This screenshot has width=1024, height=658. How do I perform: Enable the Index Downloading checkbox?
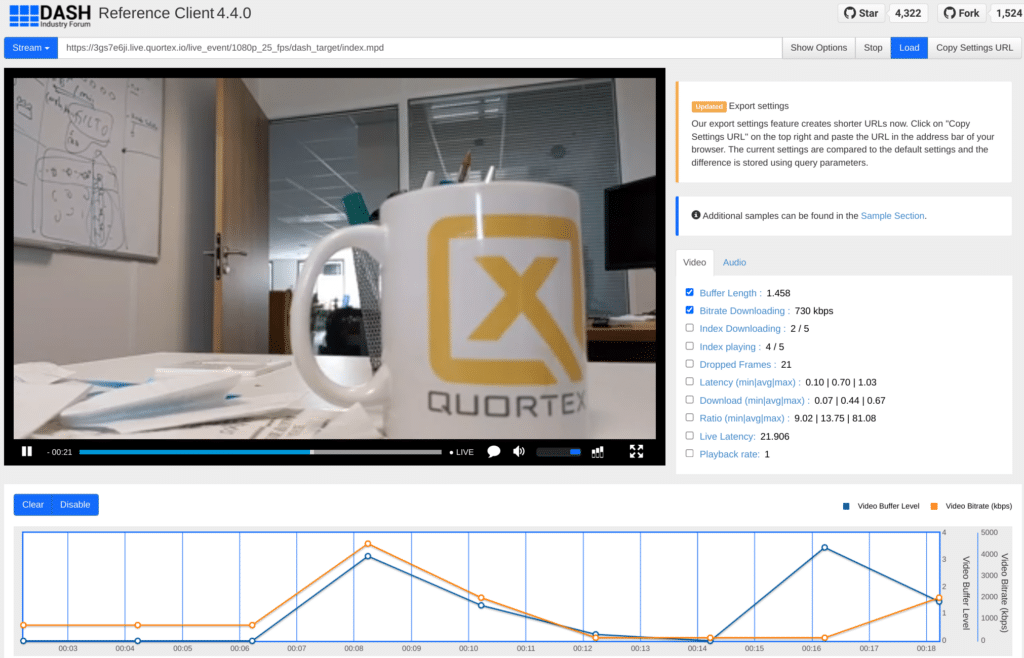point(690,328)
